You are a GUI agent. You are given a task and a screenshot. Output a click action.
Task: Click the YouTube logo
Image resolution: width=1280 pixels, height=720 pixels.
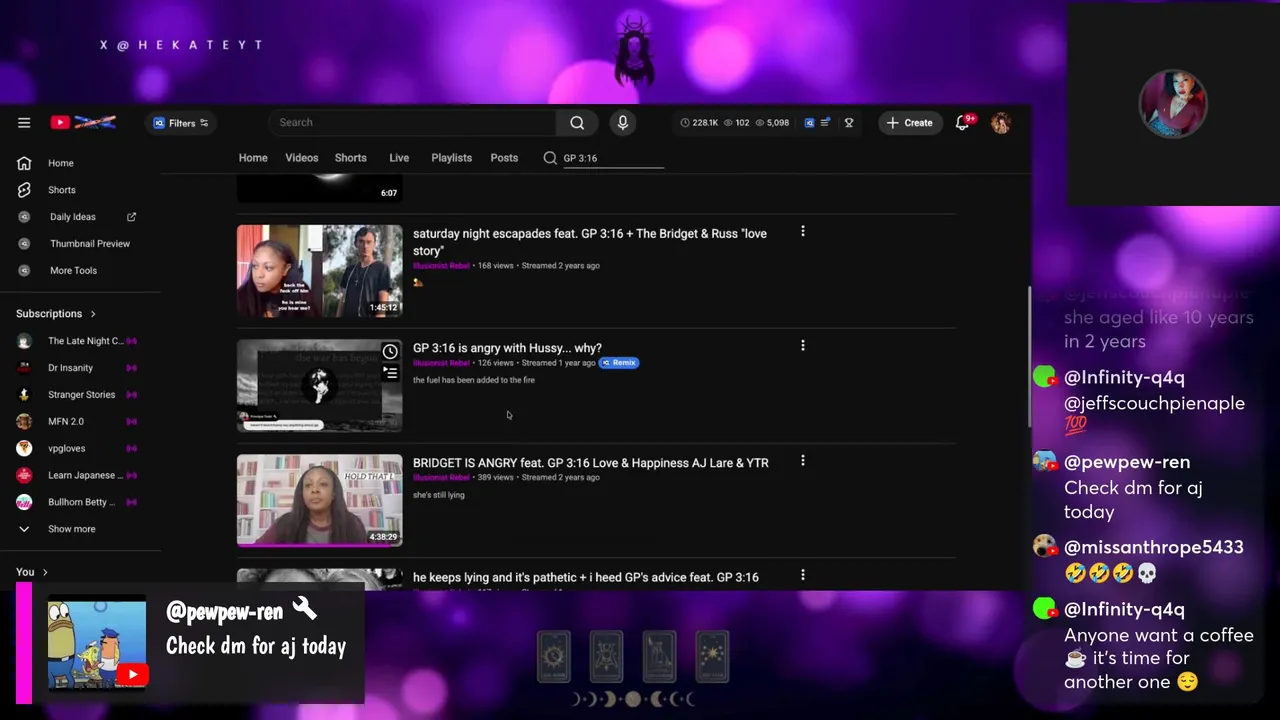click(x=84, y=123)
